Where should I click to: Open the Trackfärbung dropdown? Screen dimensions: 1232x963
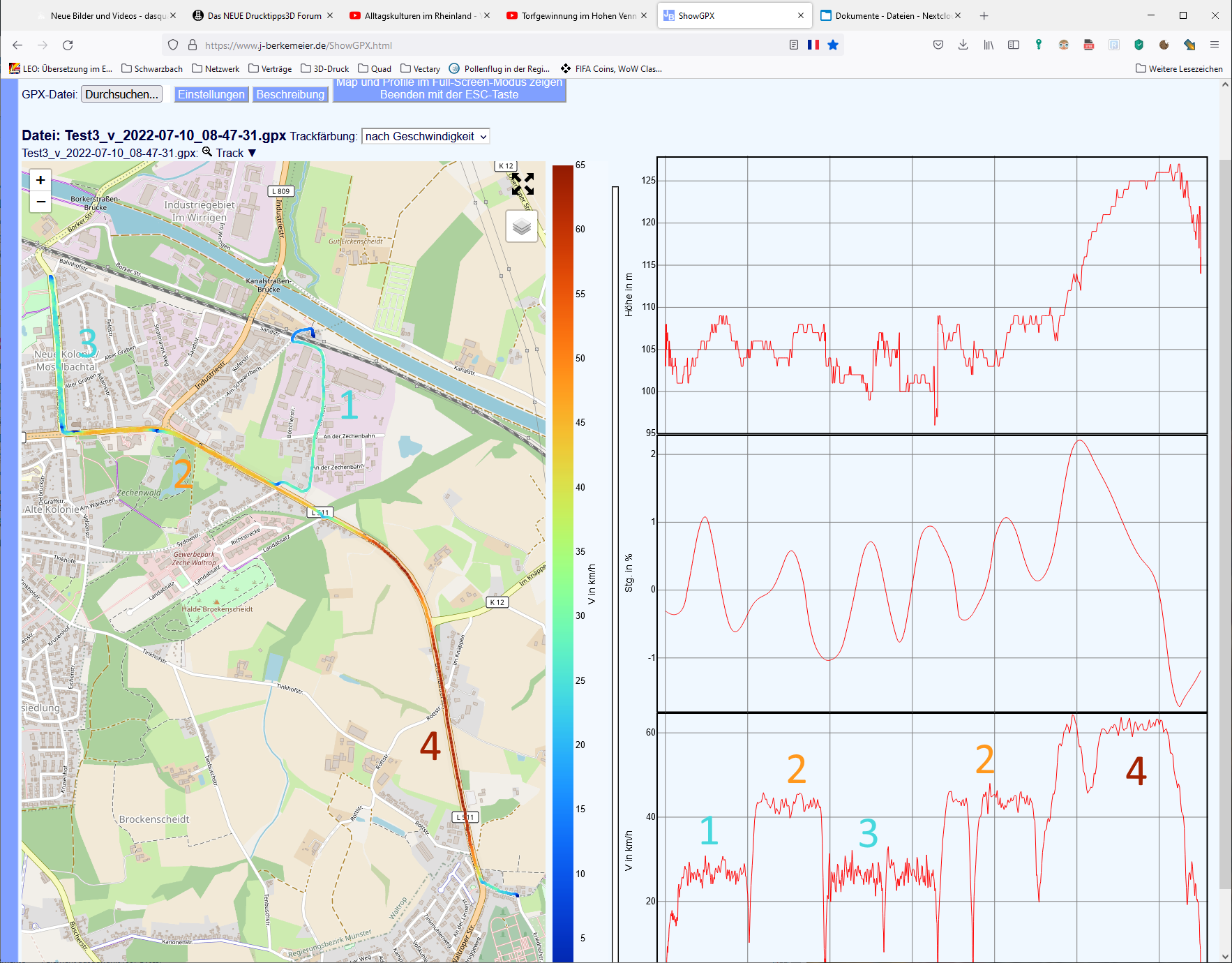pos(426,137)
